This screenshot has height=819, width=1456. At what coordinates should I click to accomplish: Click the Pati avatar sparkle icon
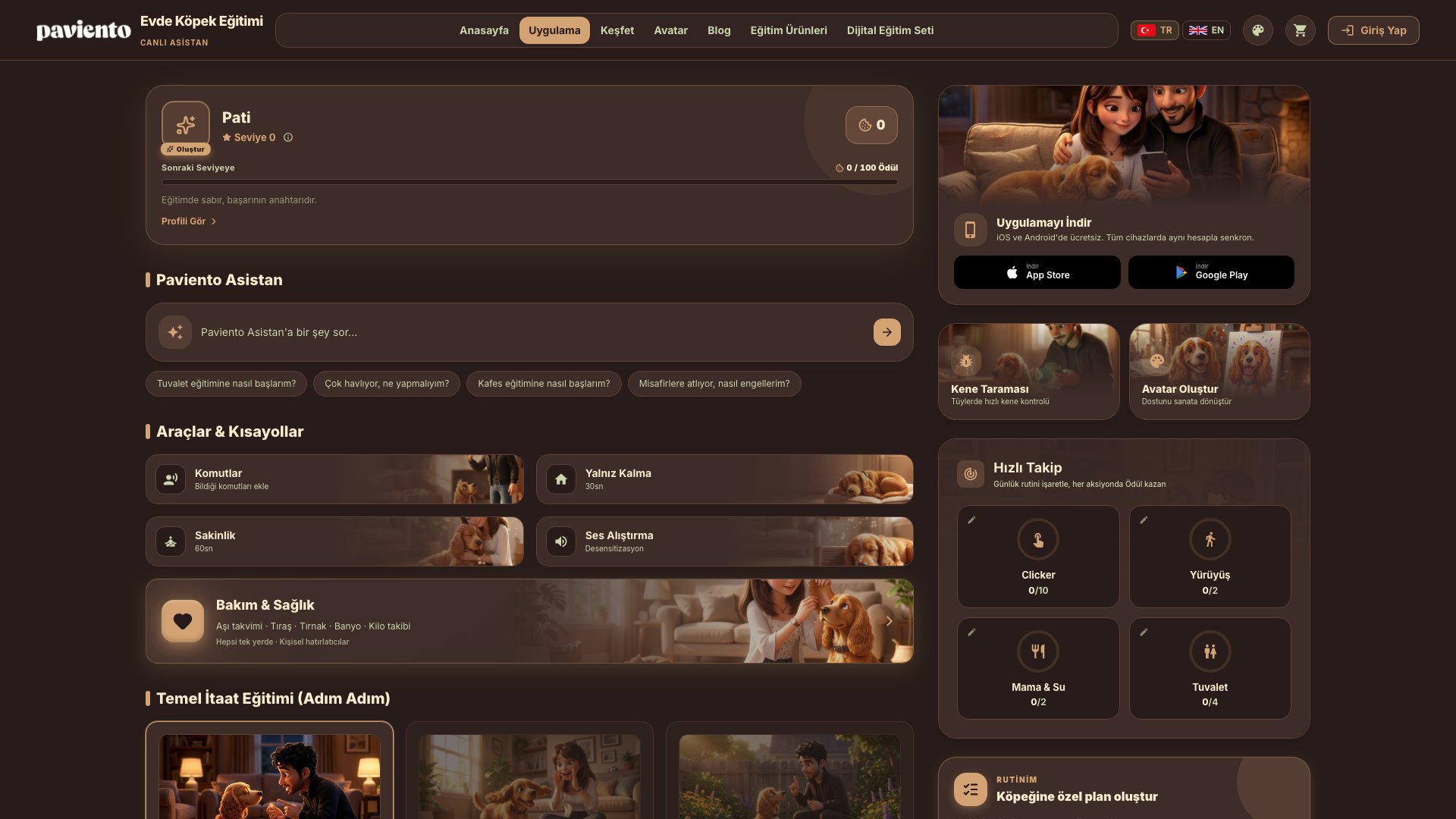pyautogui.click(x=186, y=124)
